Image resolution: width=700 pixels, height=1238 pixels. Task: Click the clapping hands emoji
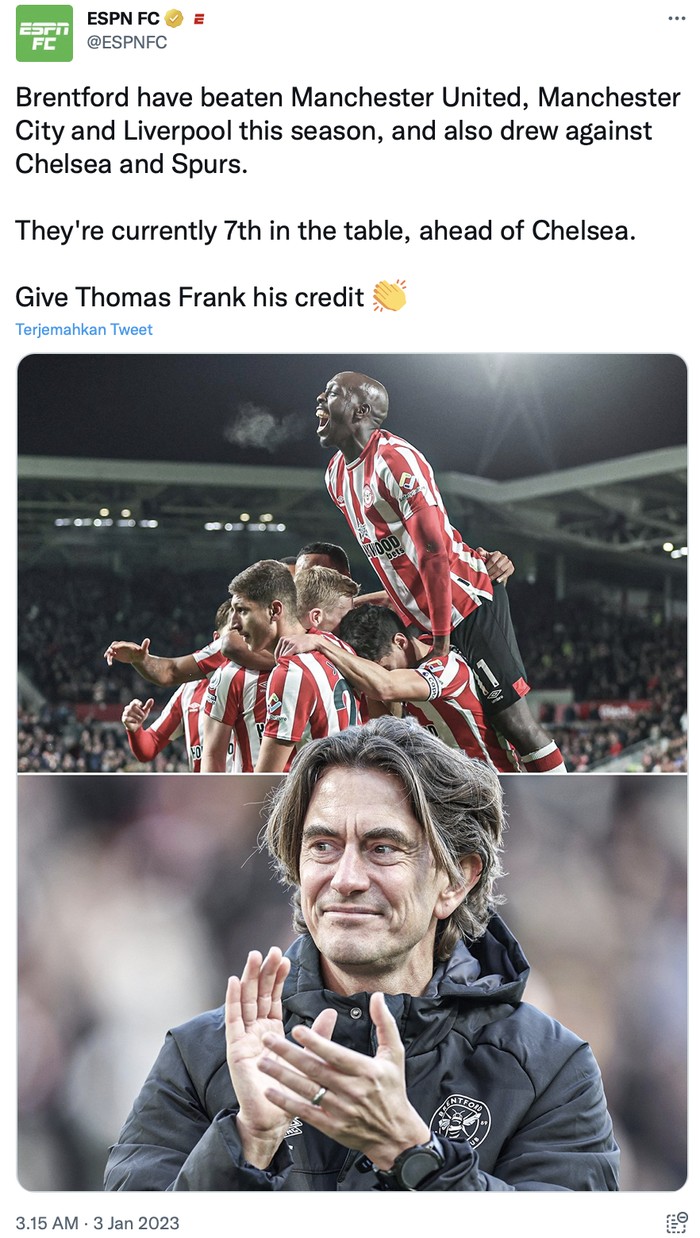coord(389,296)
